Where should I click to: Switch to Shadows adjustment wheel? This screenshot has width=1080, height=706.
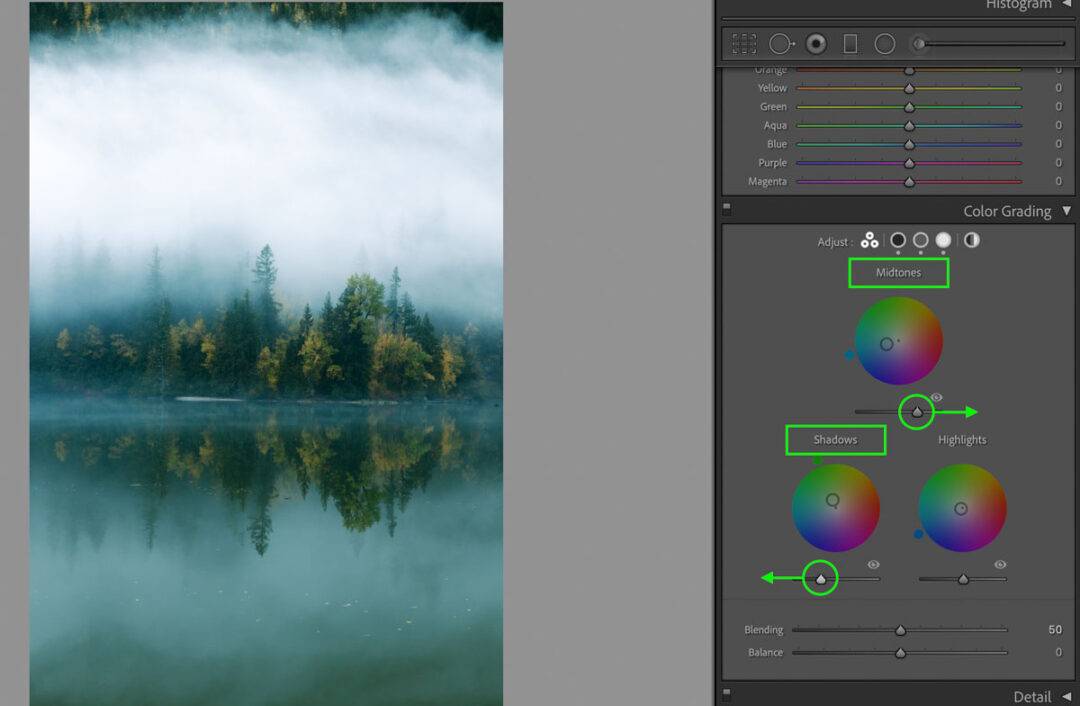897,240
